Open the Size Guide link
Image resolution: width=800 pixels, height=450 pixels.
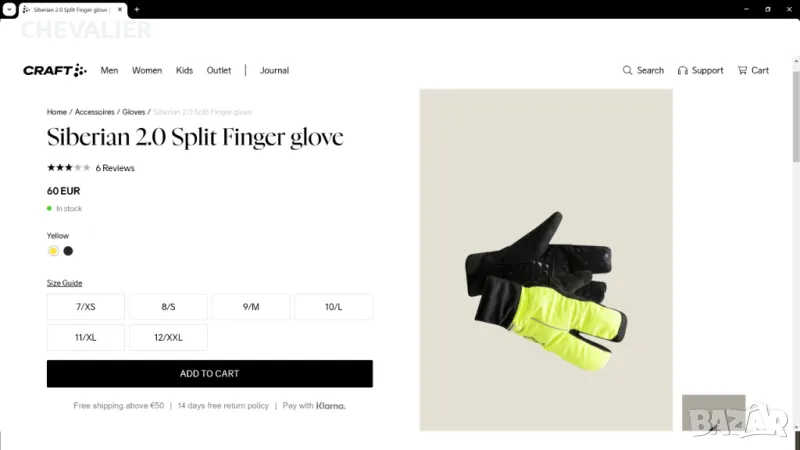pyautogui.click(x=64, y=283)
